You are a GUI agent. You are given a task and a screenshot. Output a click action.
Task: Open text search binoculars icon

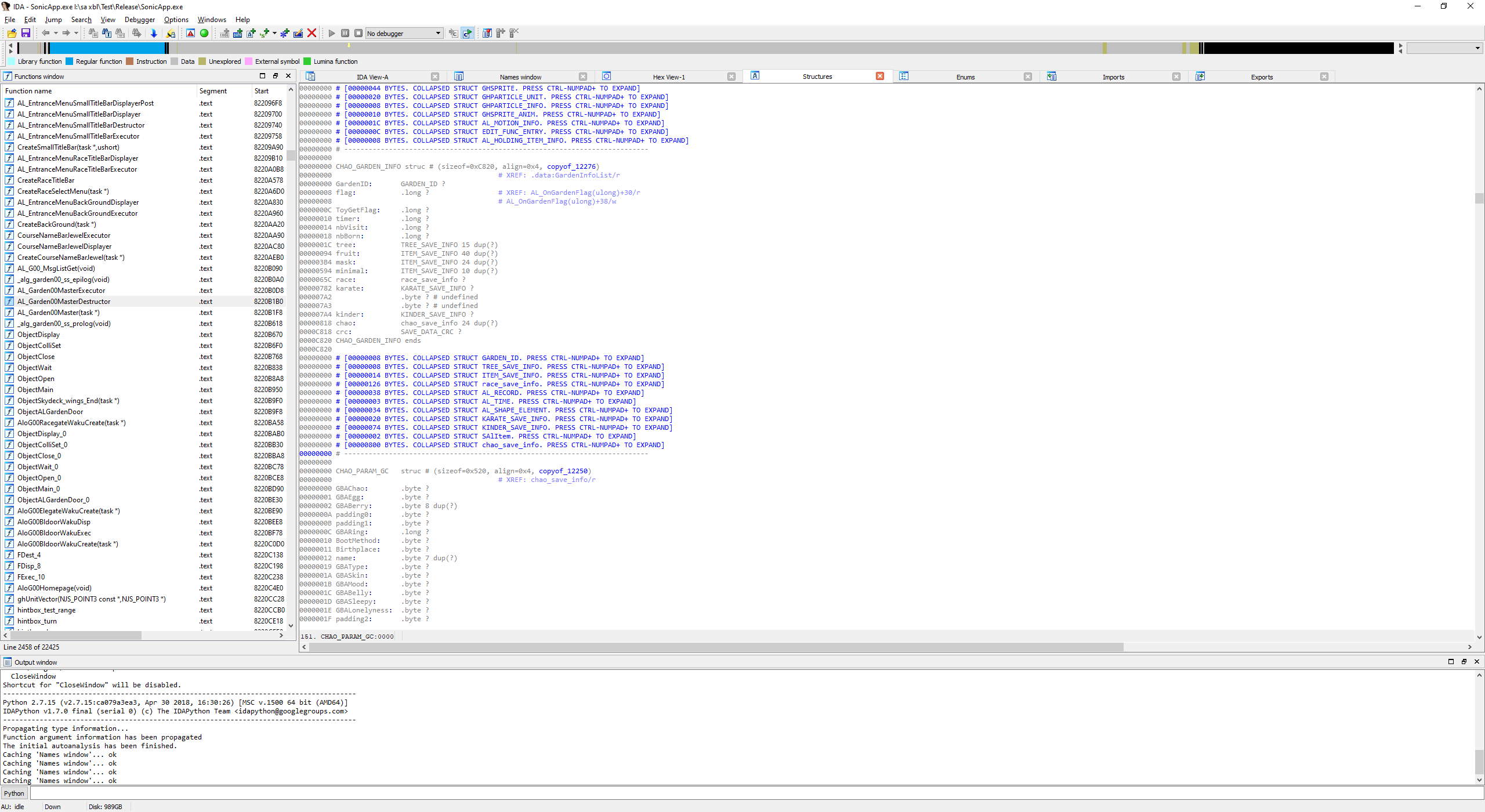click(x=107, y=33)
